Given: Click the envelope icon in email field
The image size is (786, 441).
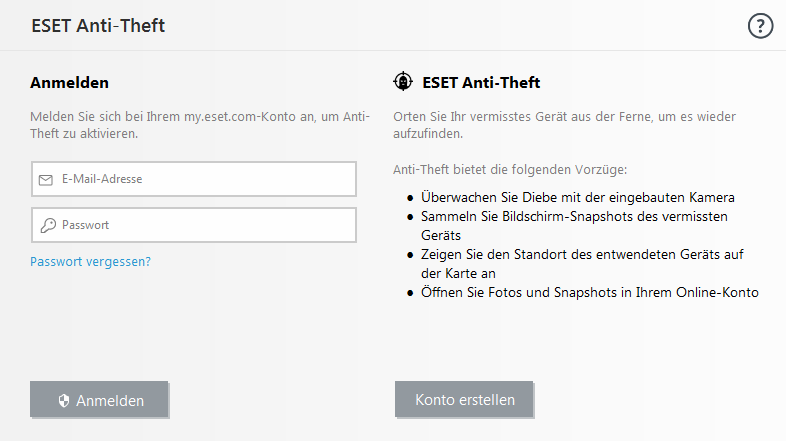Looking at the screenshot, I should (46, 180).
